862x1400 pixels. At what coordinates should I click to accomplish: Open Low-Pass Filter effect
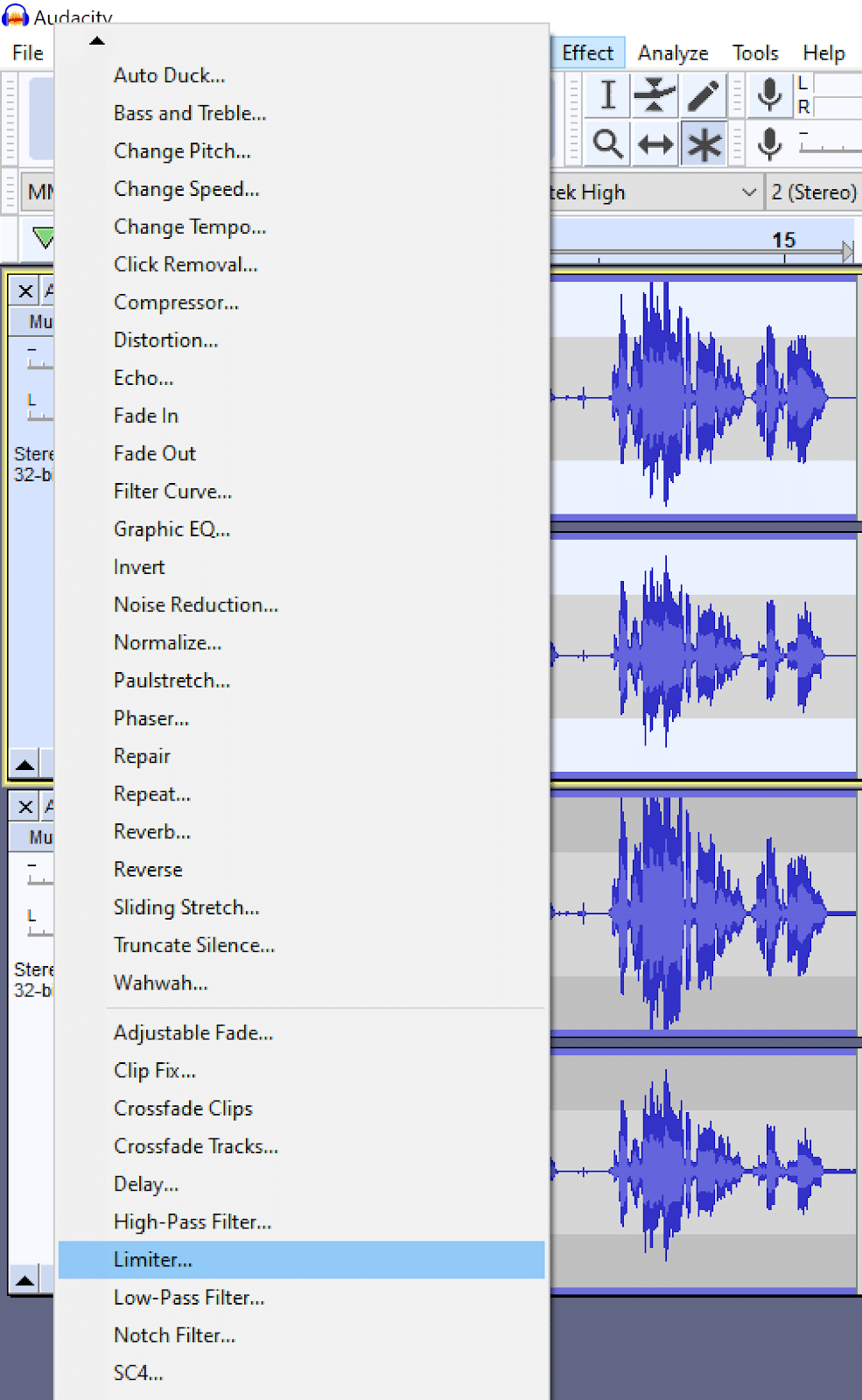[x=302, y=1297]
